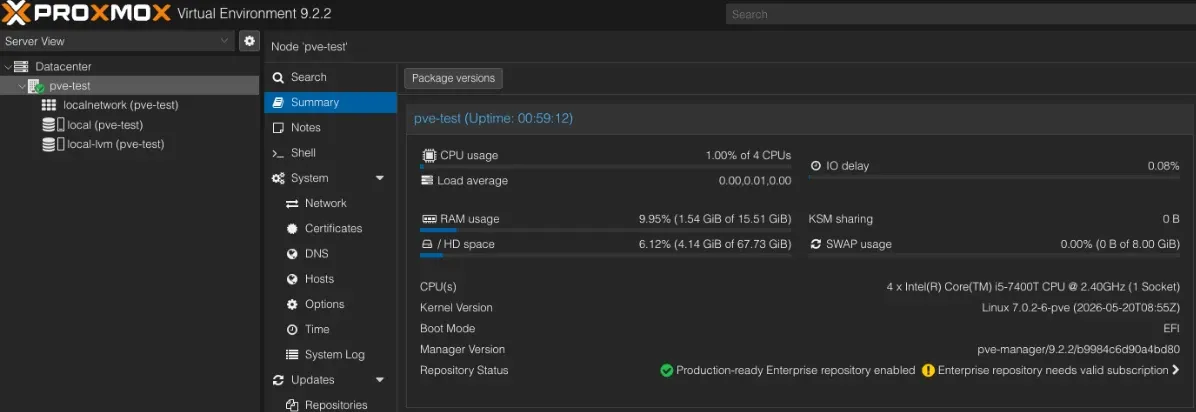Click the Certificates badge icon
1196x412 pixels.
point(292,229)
